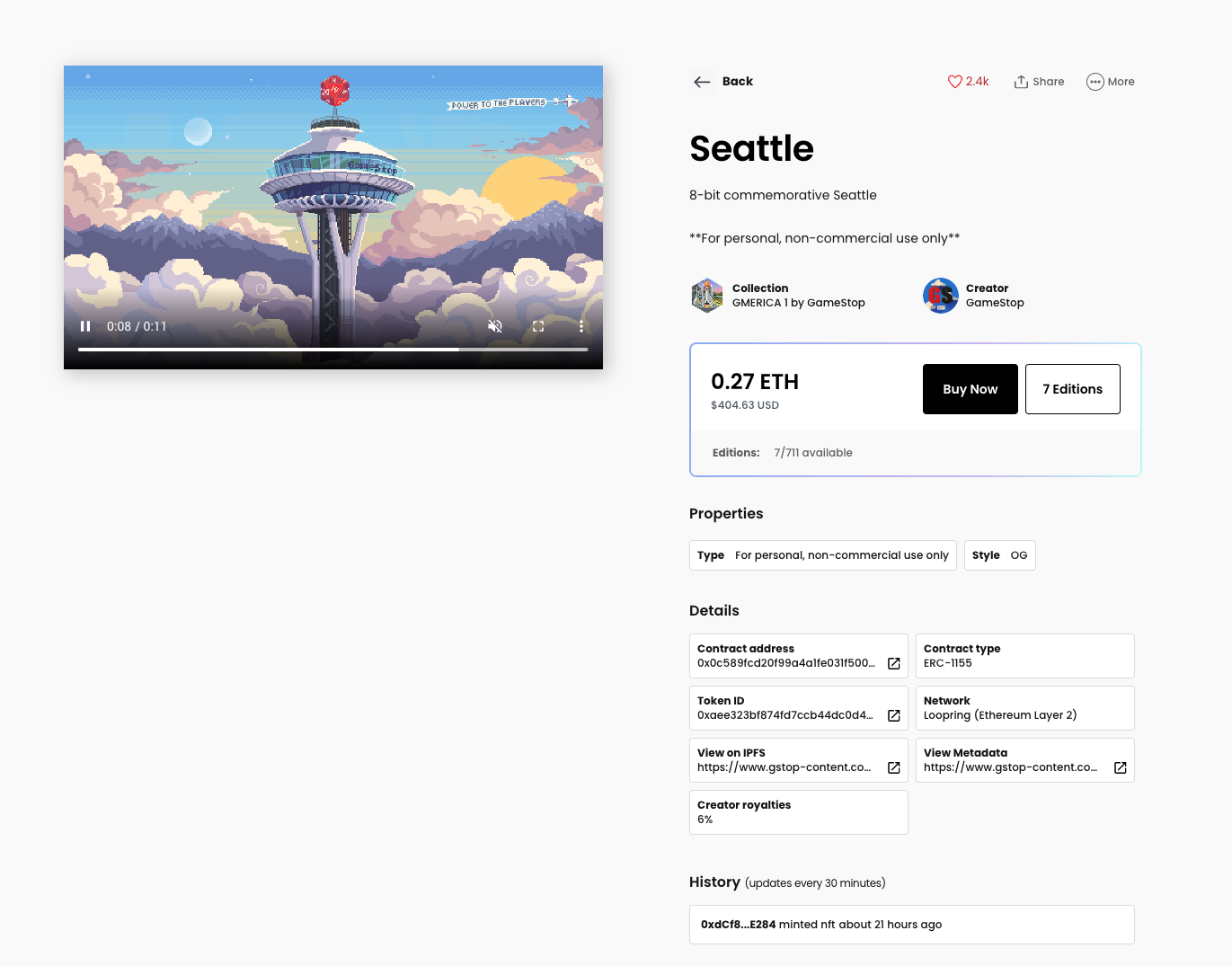Toggle fullscreen view of the video

coord(538,326)
